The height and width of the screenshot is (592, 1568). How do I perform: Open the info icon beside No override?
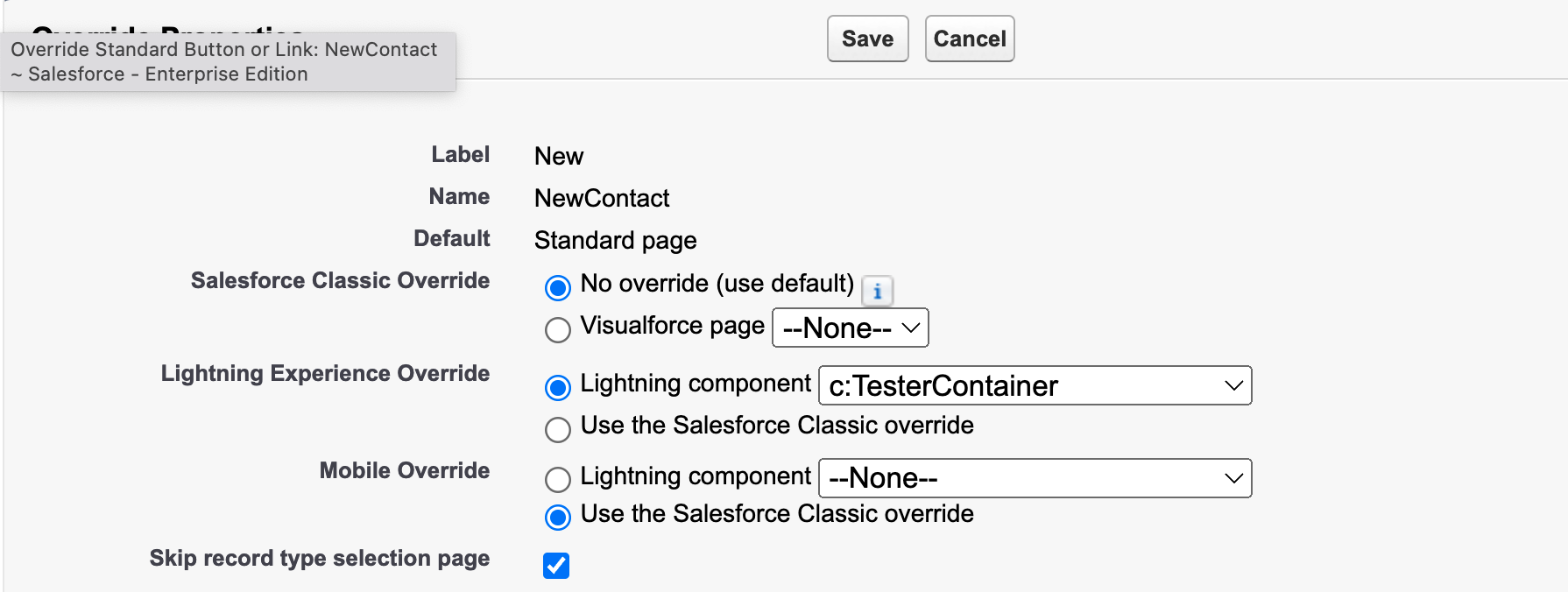click(877, 291)
